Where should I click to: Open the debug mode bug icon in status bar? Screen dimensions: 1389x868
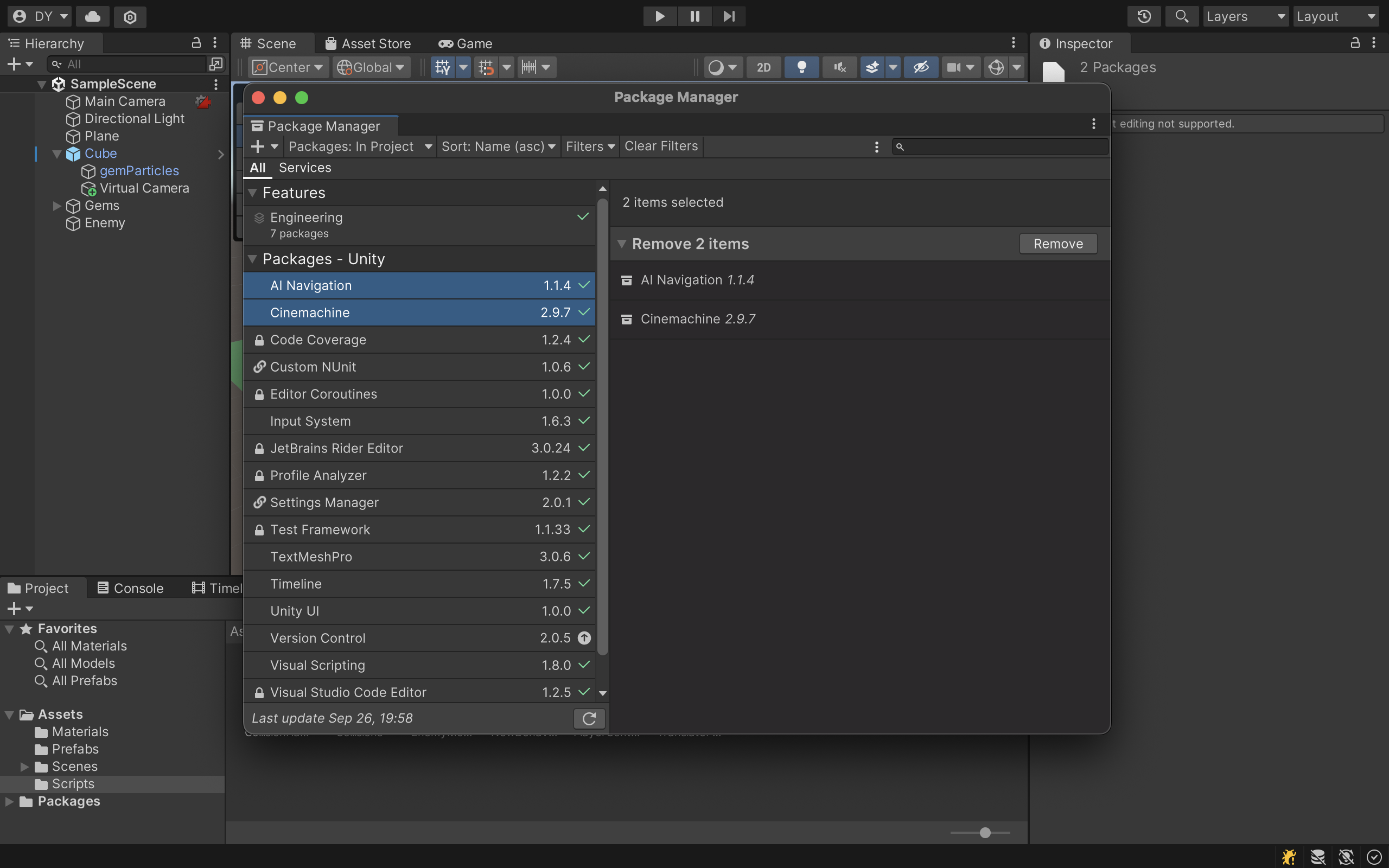[1289, 857]
